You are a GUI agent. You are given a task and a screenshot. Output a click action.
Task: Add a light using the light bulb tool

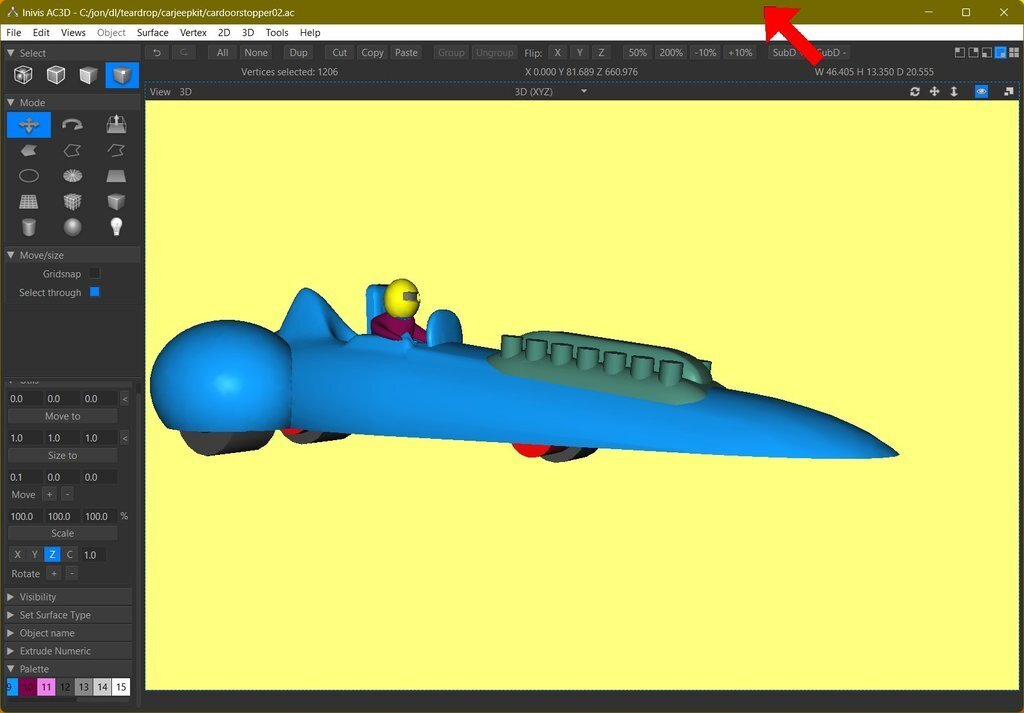click(115, 227)
